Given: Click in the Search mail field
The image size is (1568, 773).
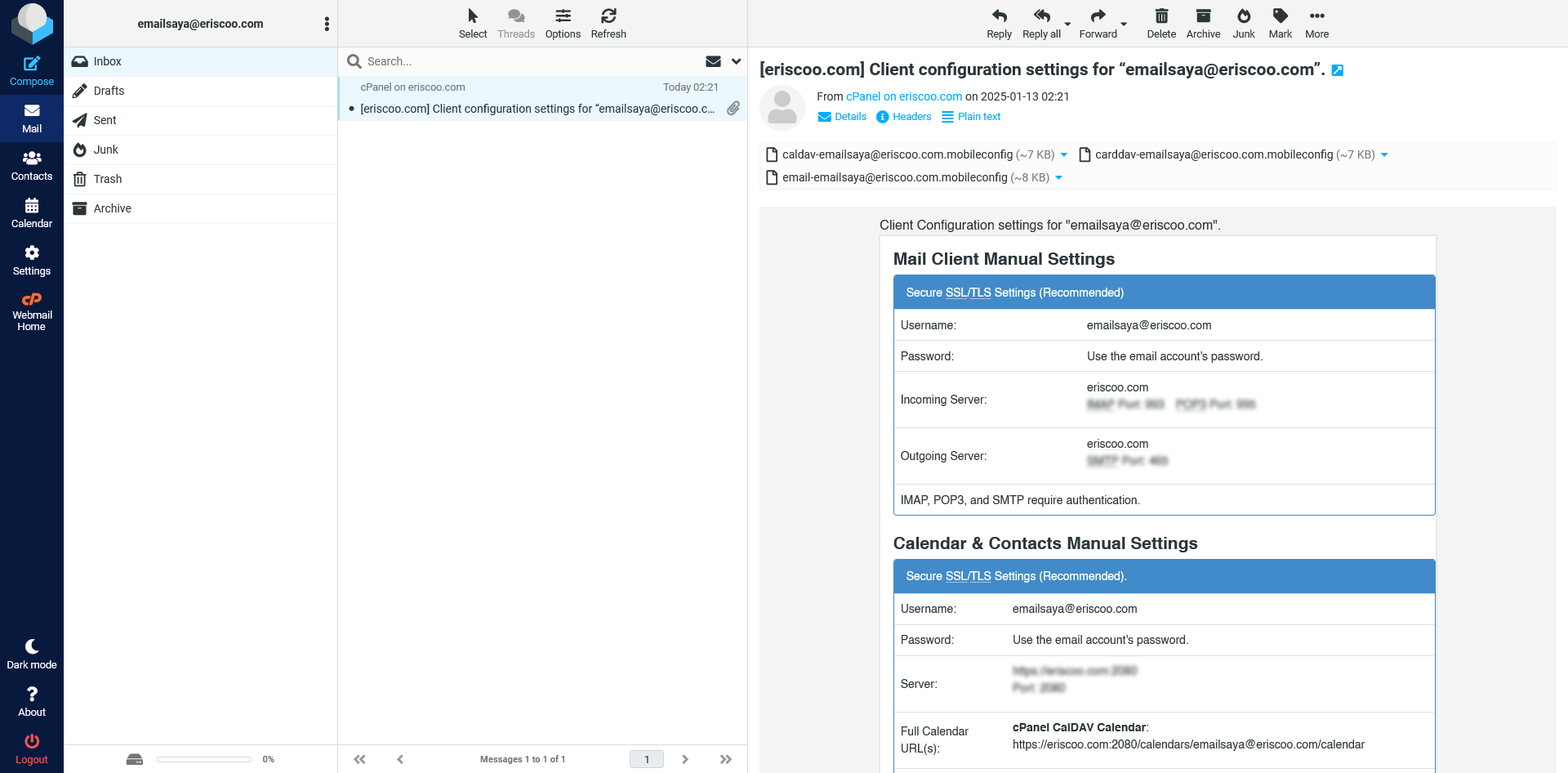Looking at the screenshot, I should click(531, 61).
